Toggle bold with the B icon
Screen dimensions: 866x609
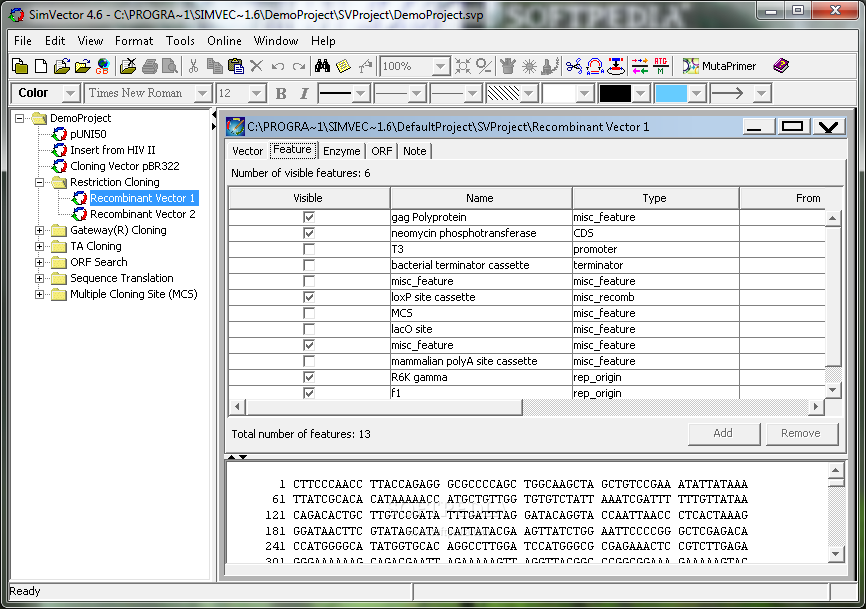click(281, 93)
